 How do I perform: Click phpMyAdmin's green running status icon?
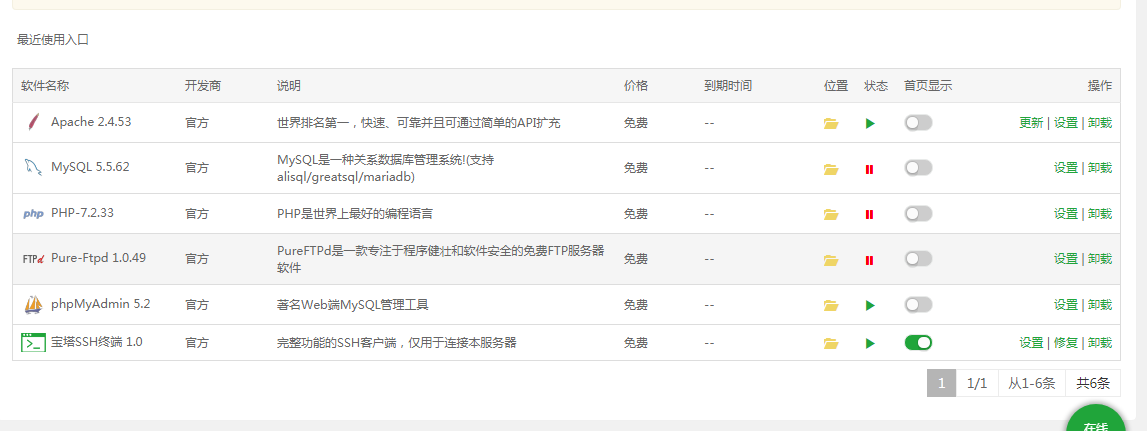pos(870,305)
